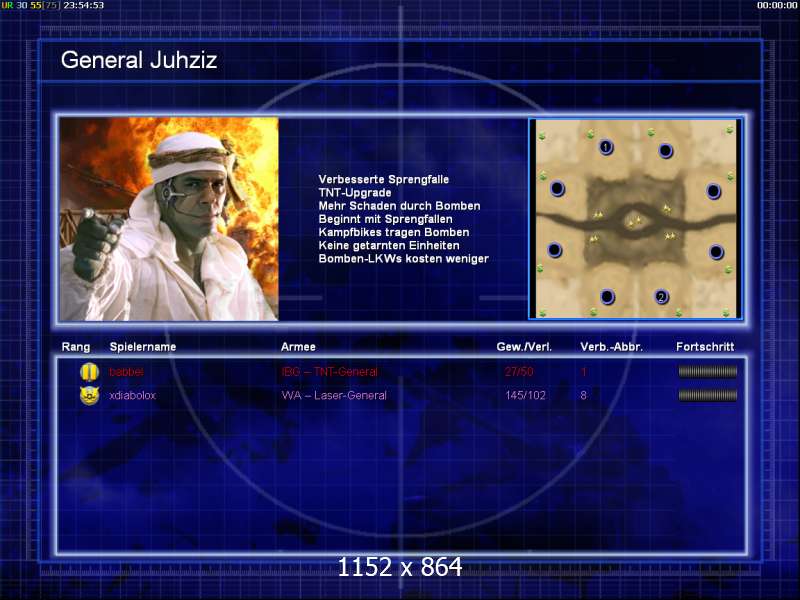Click the 23:54:53 clock overlay
The width and height of the screenshot is (800, 600).
(83, 5)
